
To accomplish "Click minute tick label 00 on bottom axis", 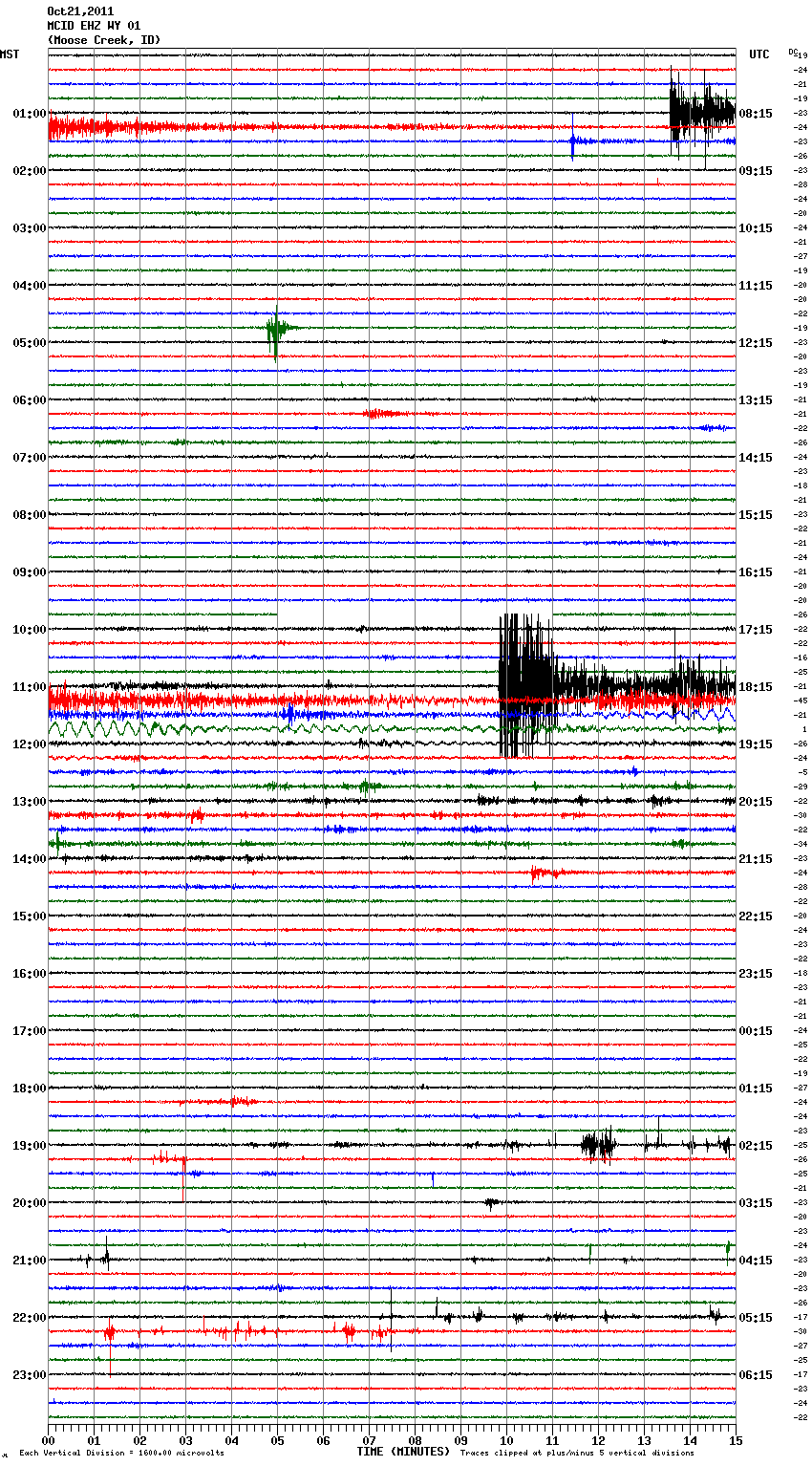I will pos(49,1440).
